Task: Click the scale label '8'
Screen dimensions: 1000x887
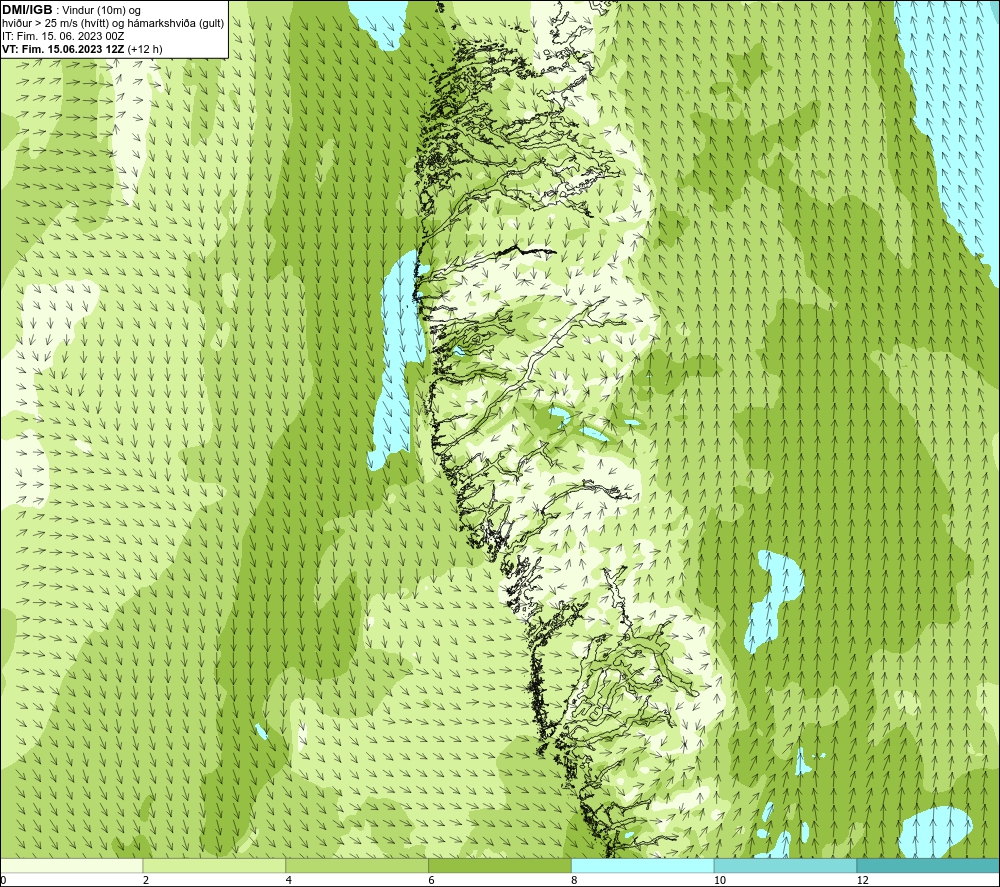Action: pyautogui.click(x=575, y=880)
